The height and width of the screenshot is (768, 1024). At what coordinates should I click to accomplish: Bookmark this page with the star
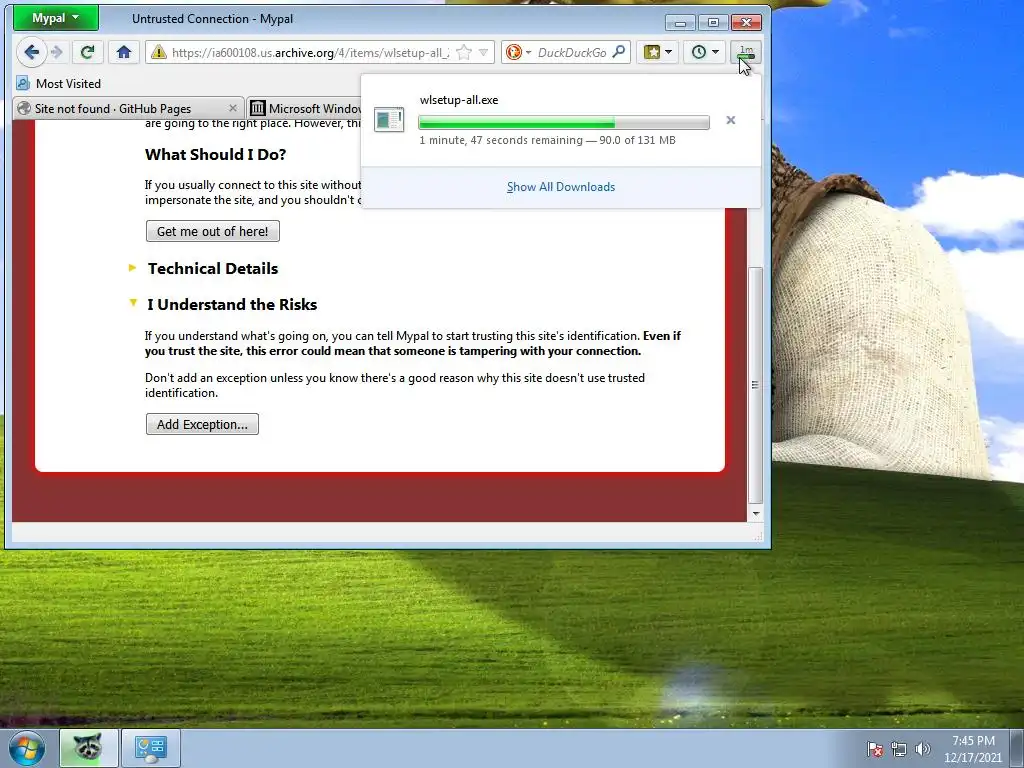point(464,53)
